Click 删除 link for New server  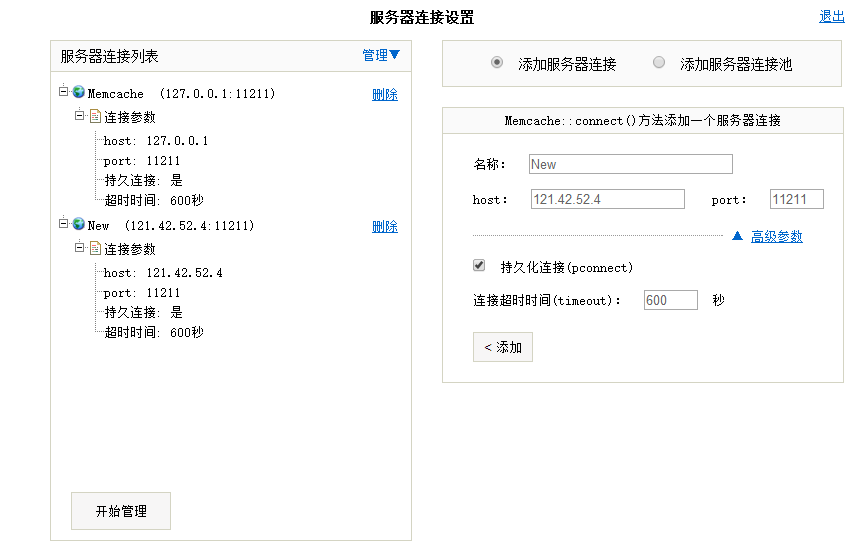tap(384, 227)
